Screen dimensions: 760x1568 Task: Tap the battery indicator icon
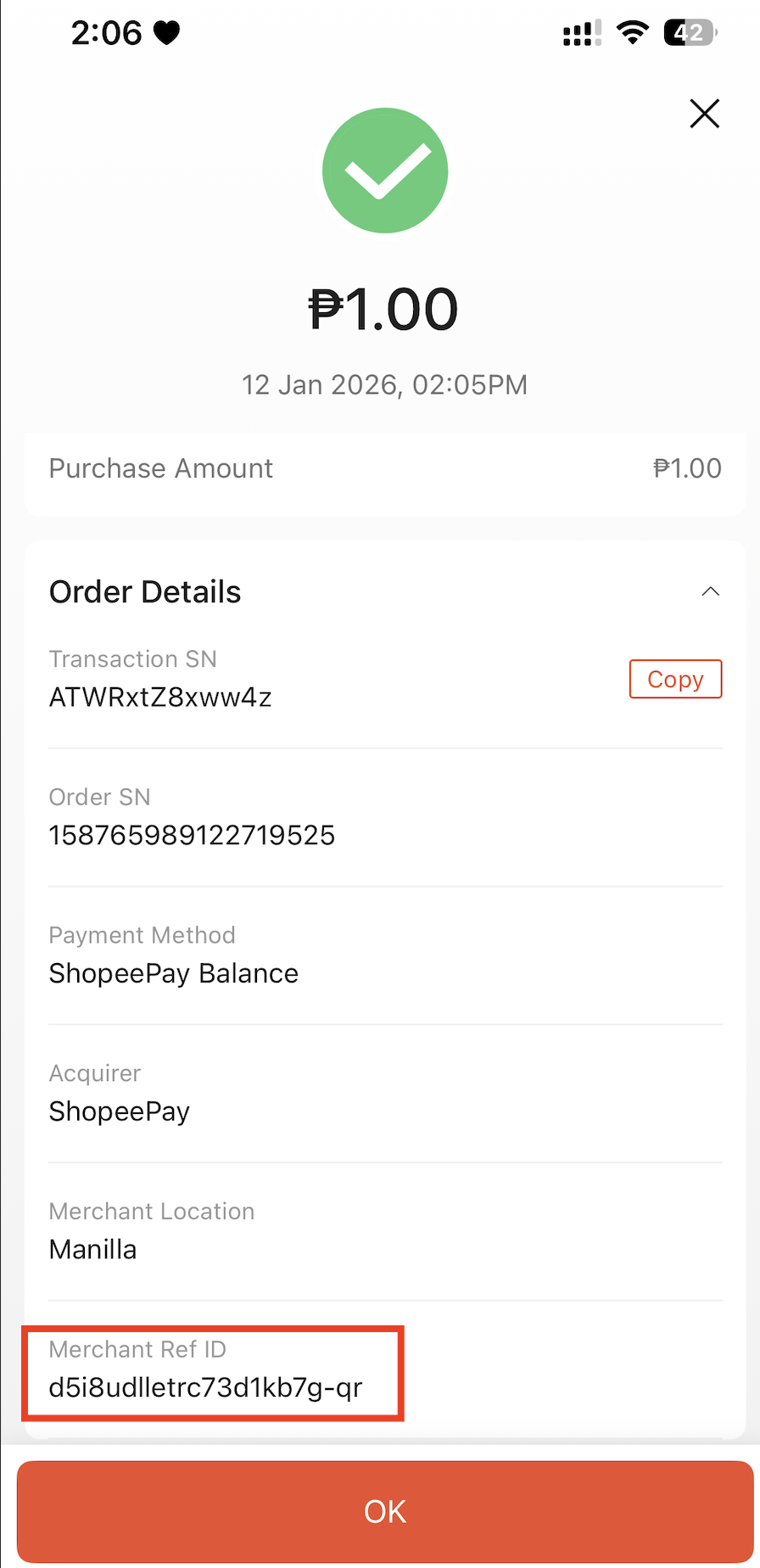click(690, 33)
